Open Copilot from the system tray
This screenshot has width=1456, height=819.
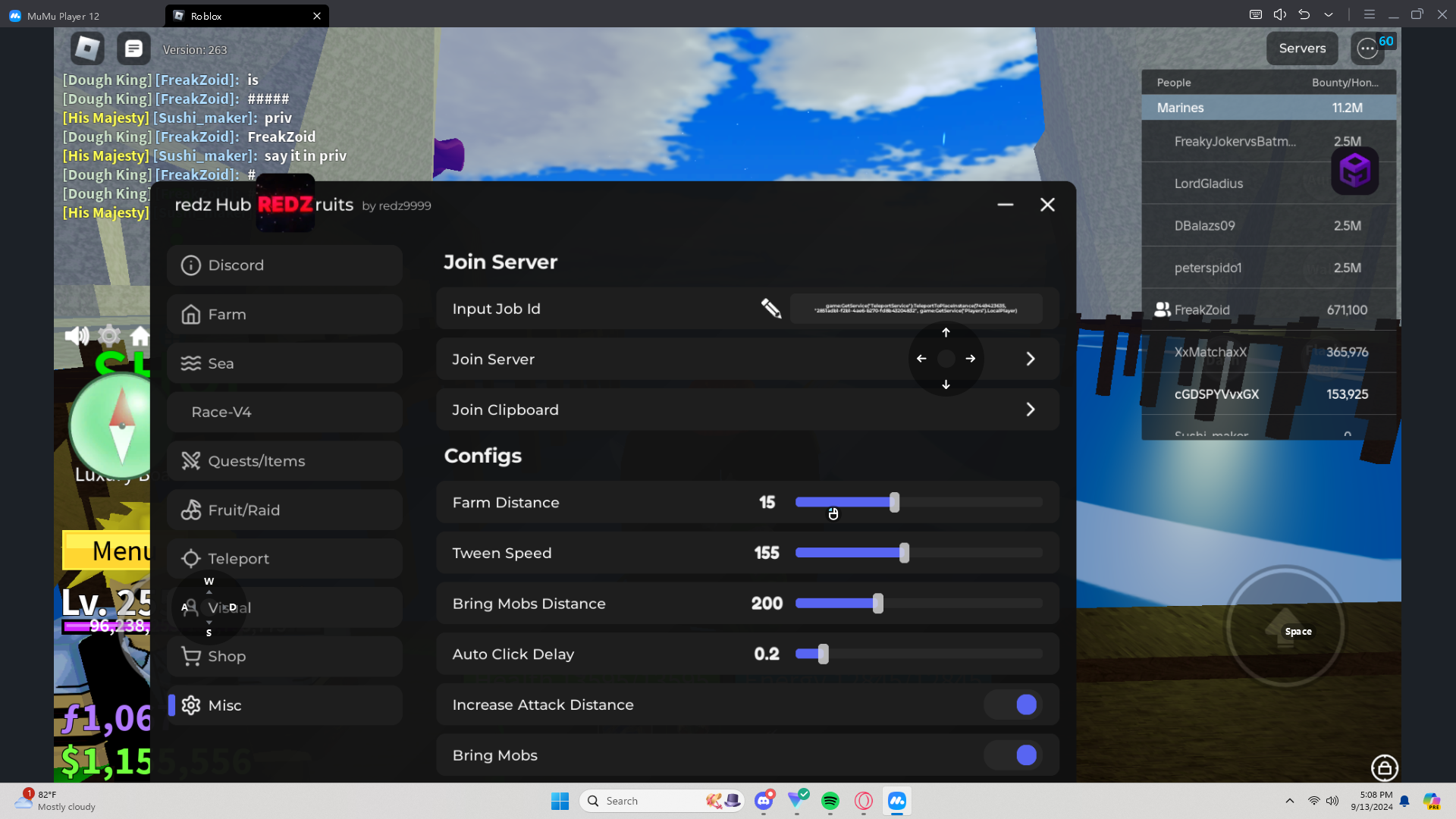tap(1432, 801)
